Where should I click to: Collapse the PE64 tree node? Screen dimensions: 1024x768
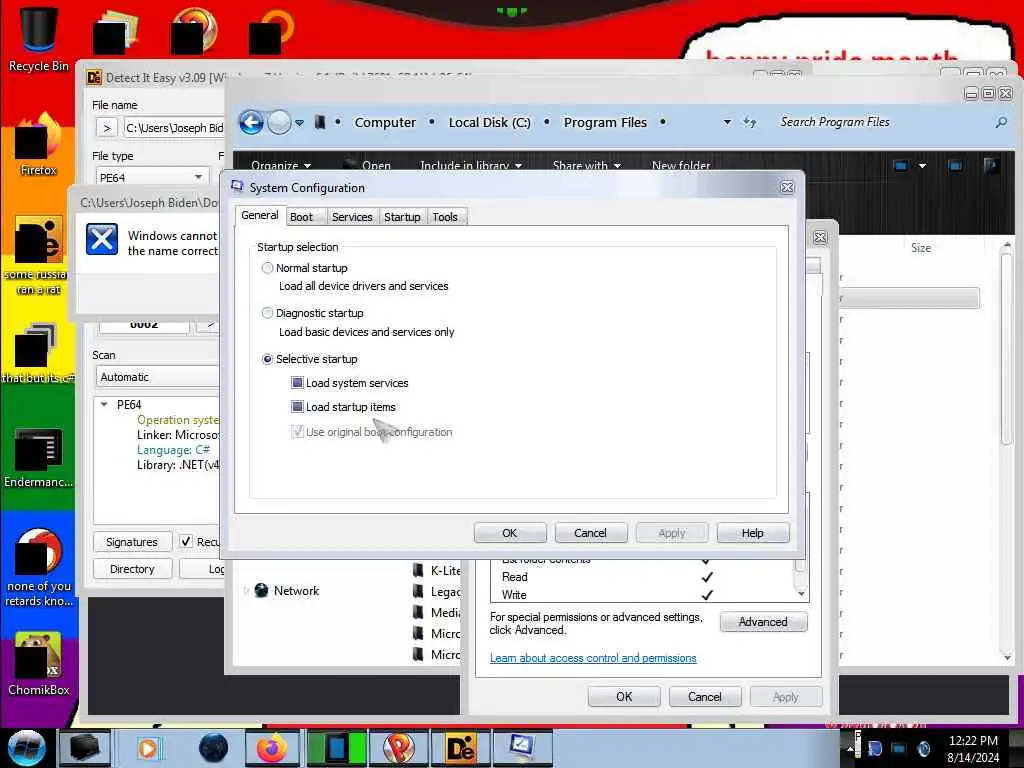(104, 405)
